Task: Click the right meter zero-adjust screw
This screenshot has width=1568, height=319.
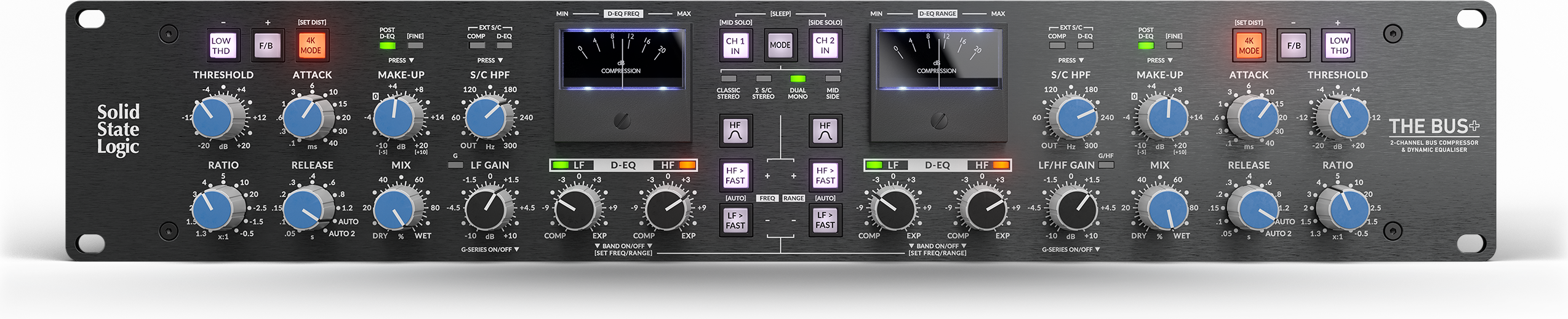Action: click(939, 120)
